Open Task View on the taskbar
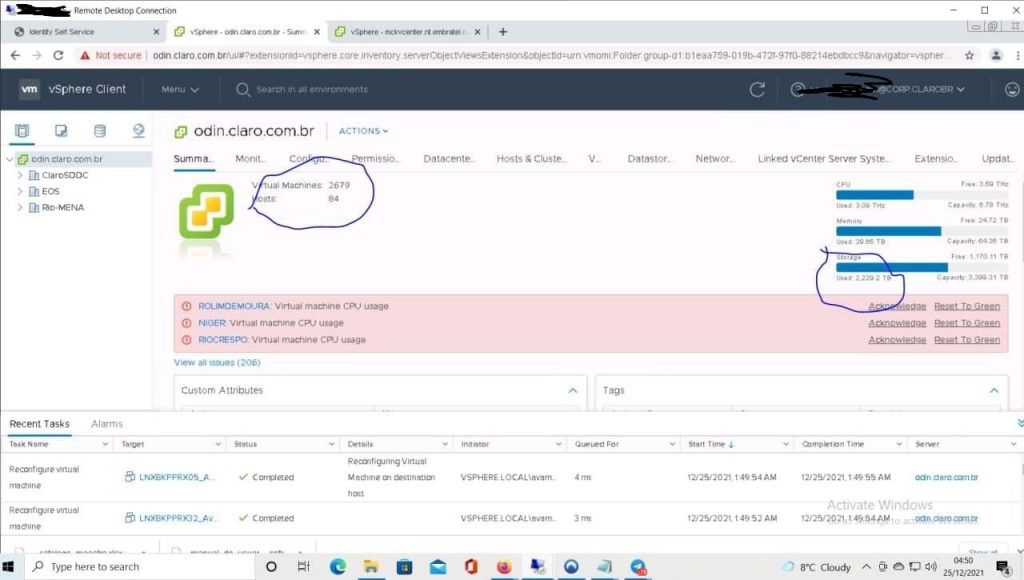The height and width of the screenshot is (580, 1024). (x=304, y=566)
